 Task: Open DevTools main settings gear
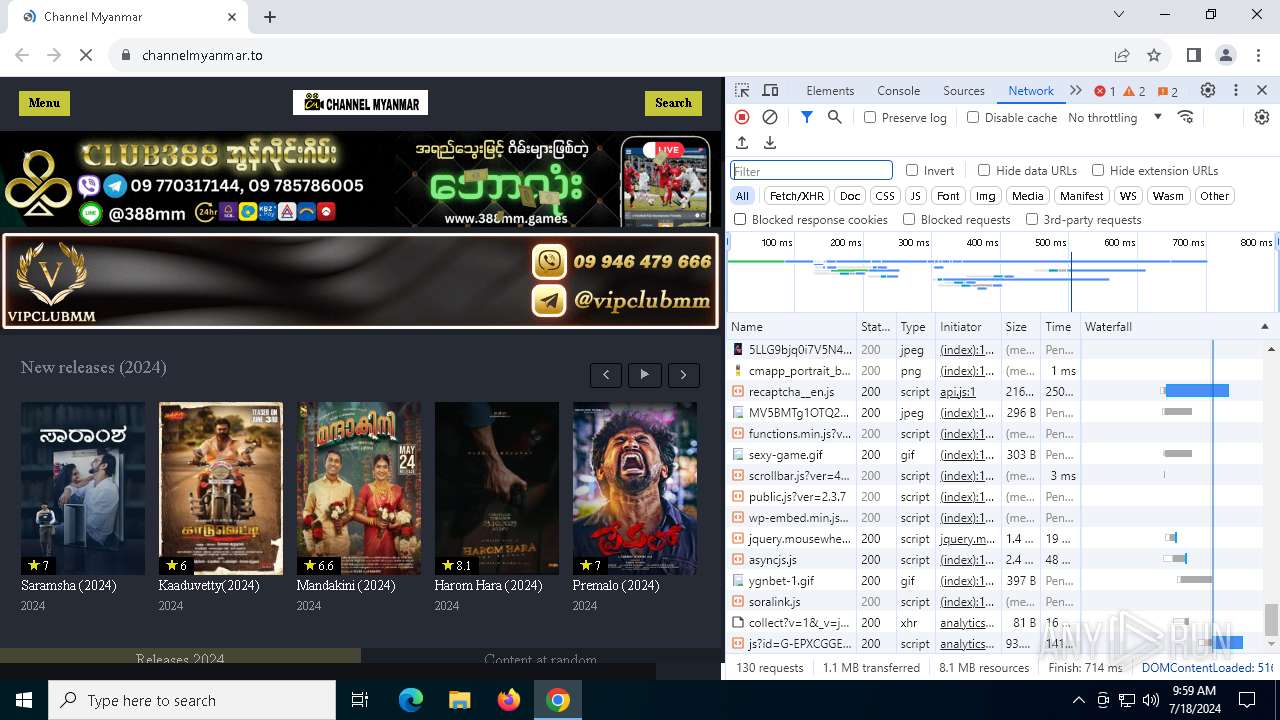(x=1208, y=90)
